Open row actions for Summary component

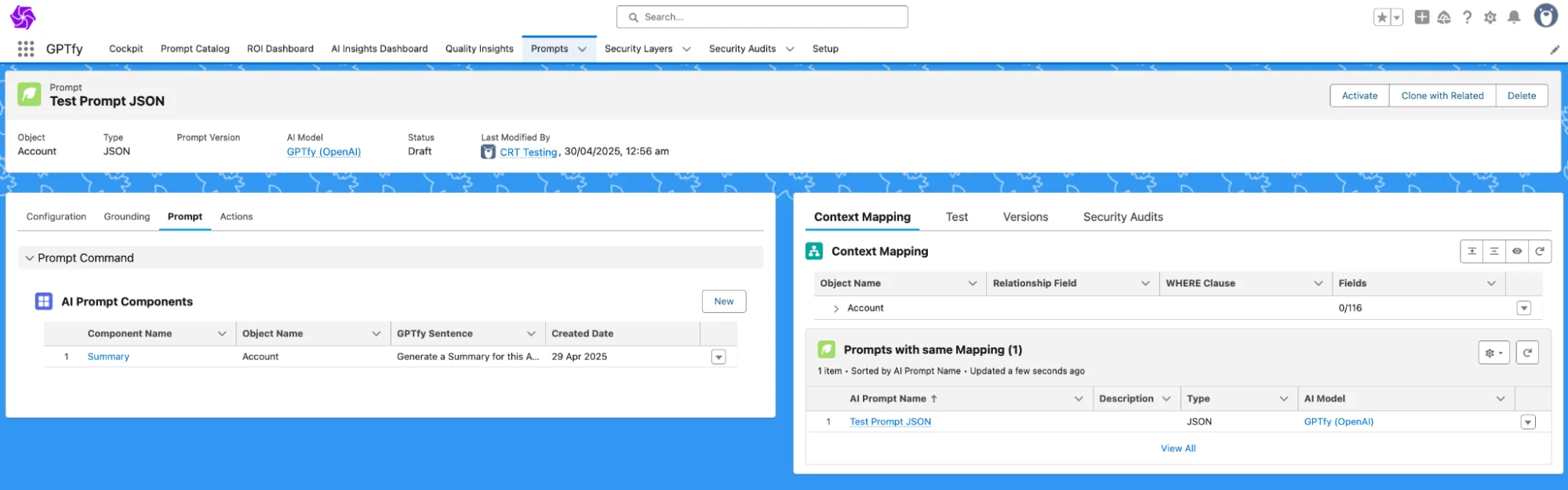(x=719, y=357)
